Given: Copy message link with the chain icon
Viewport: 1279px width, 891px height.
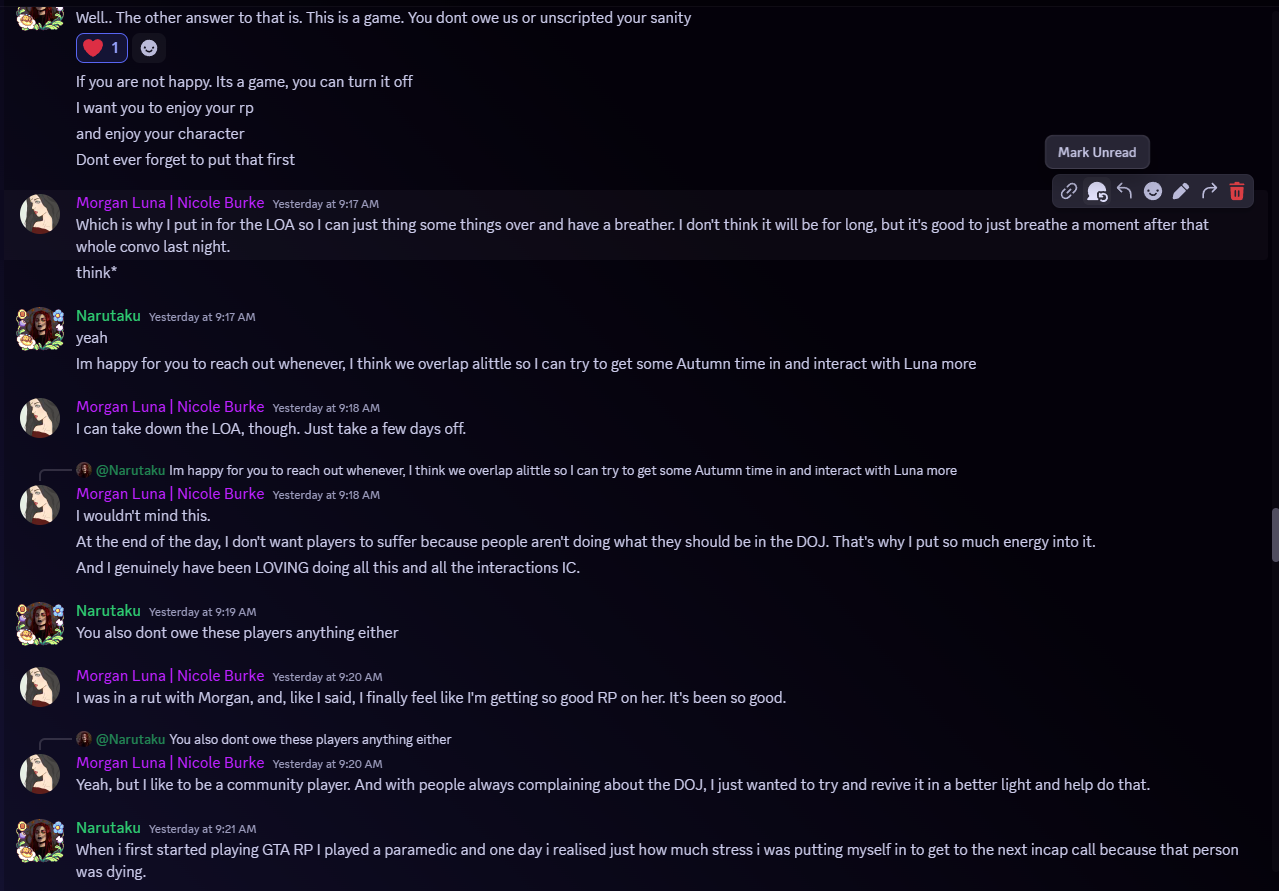Looking at the screenshot, I should click(1069, 191).
